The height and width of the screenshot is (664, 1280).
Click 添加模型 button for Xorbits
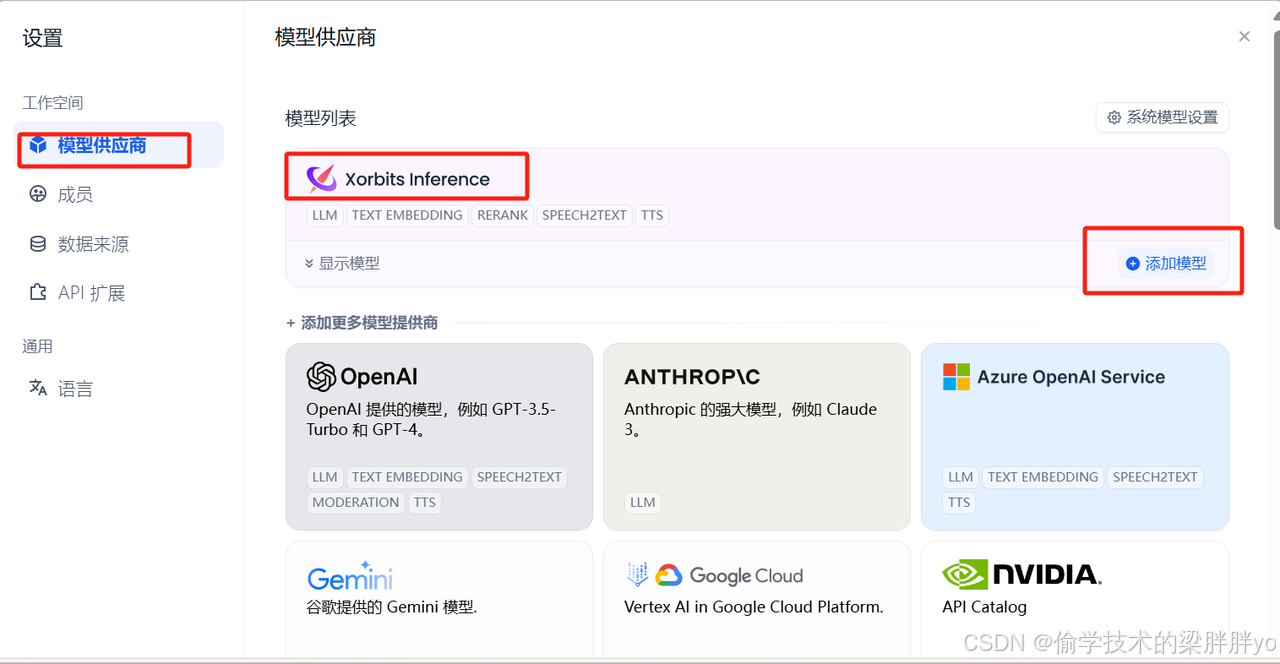(1165, 263)
